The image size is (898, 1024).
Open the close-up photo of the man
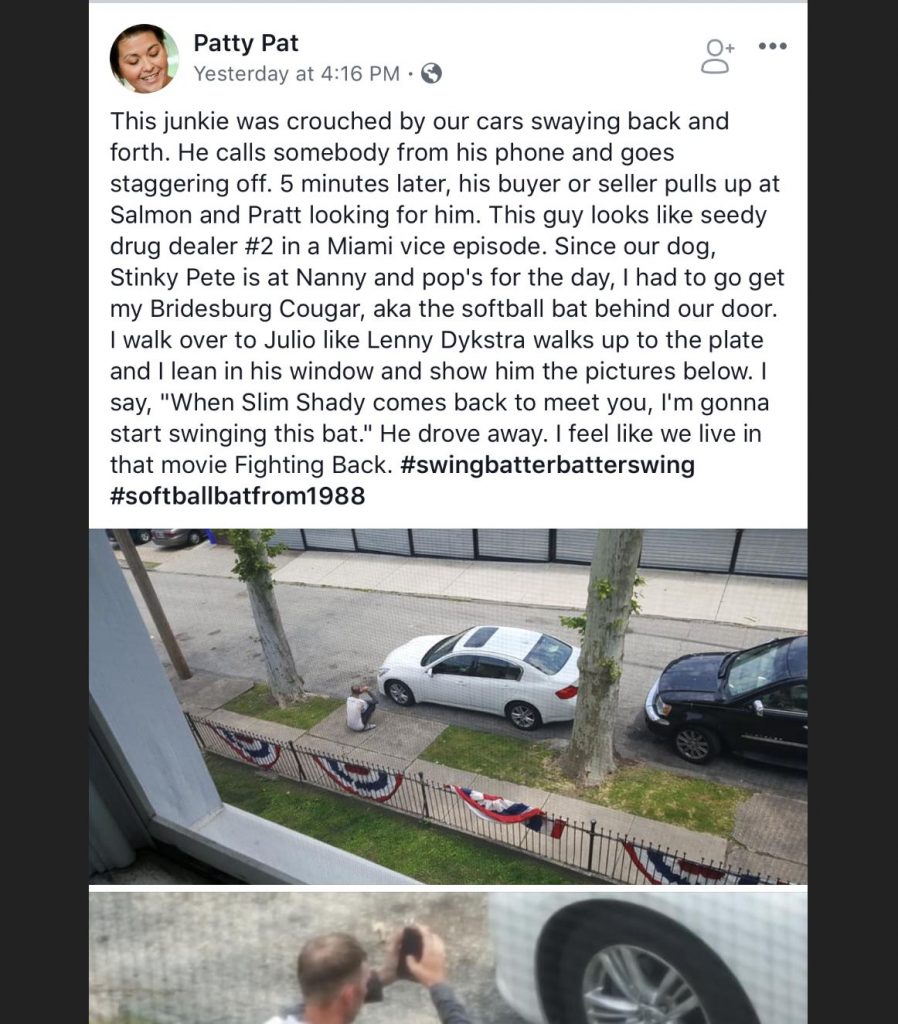pos(448,958)
